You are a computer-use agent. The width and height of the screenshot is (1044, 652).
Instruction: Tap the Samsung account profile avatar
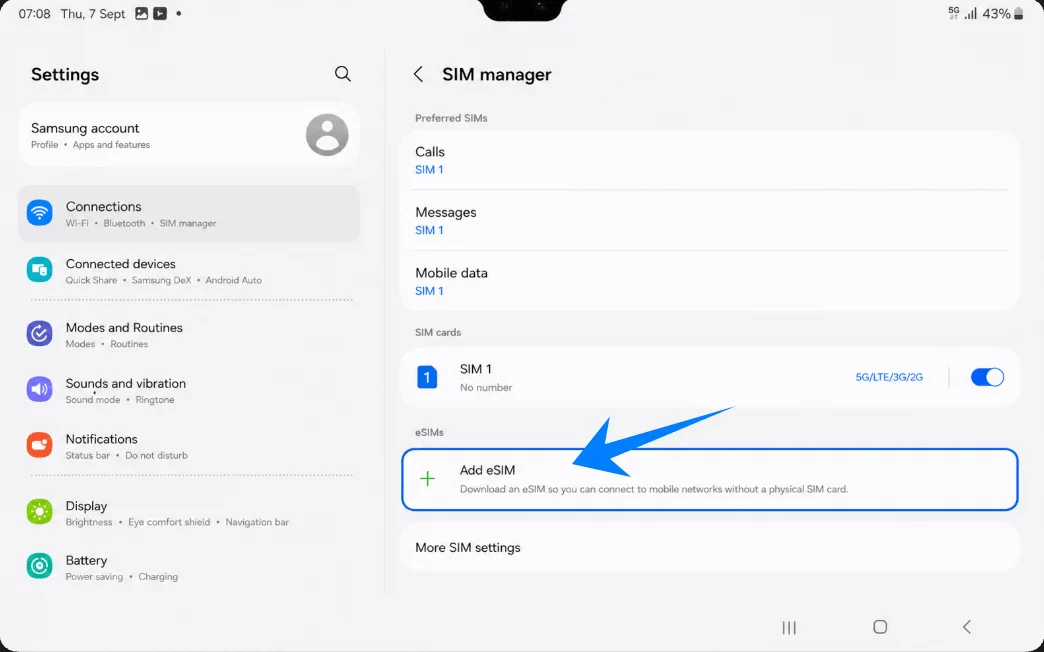tap(327, 135)
